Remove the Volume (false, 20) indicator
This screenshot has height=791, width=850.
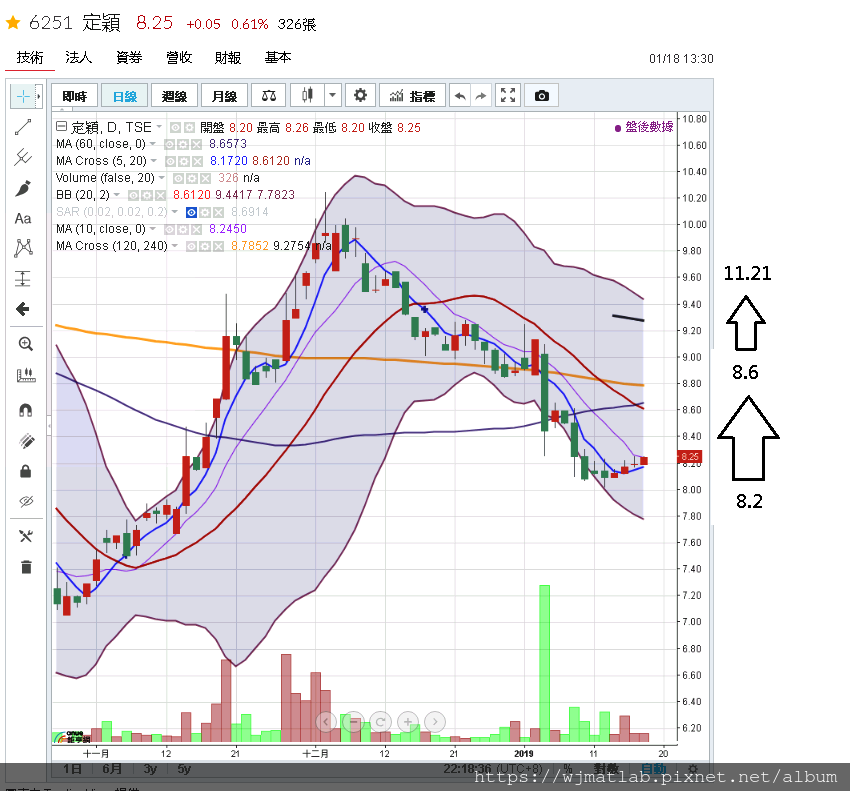tap(205, 178)
